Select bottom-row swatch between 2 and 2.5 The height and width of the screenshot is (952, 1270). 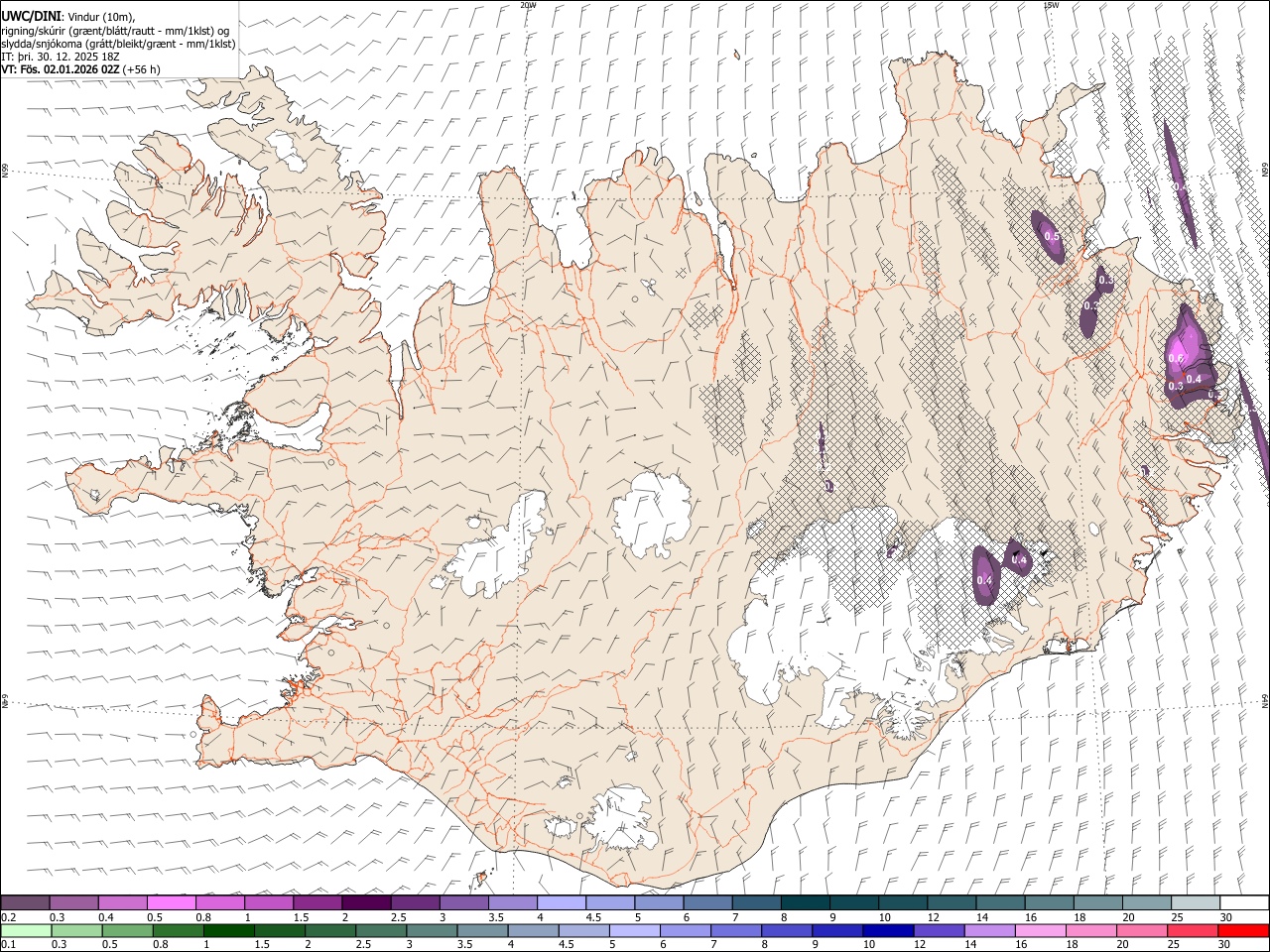[331, 930]
